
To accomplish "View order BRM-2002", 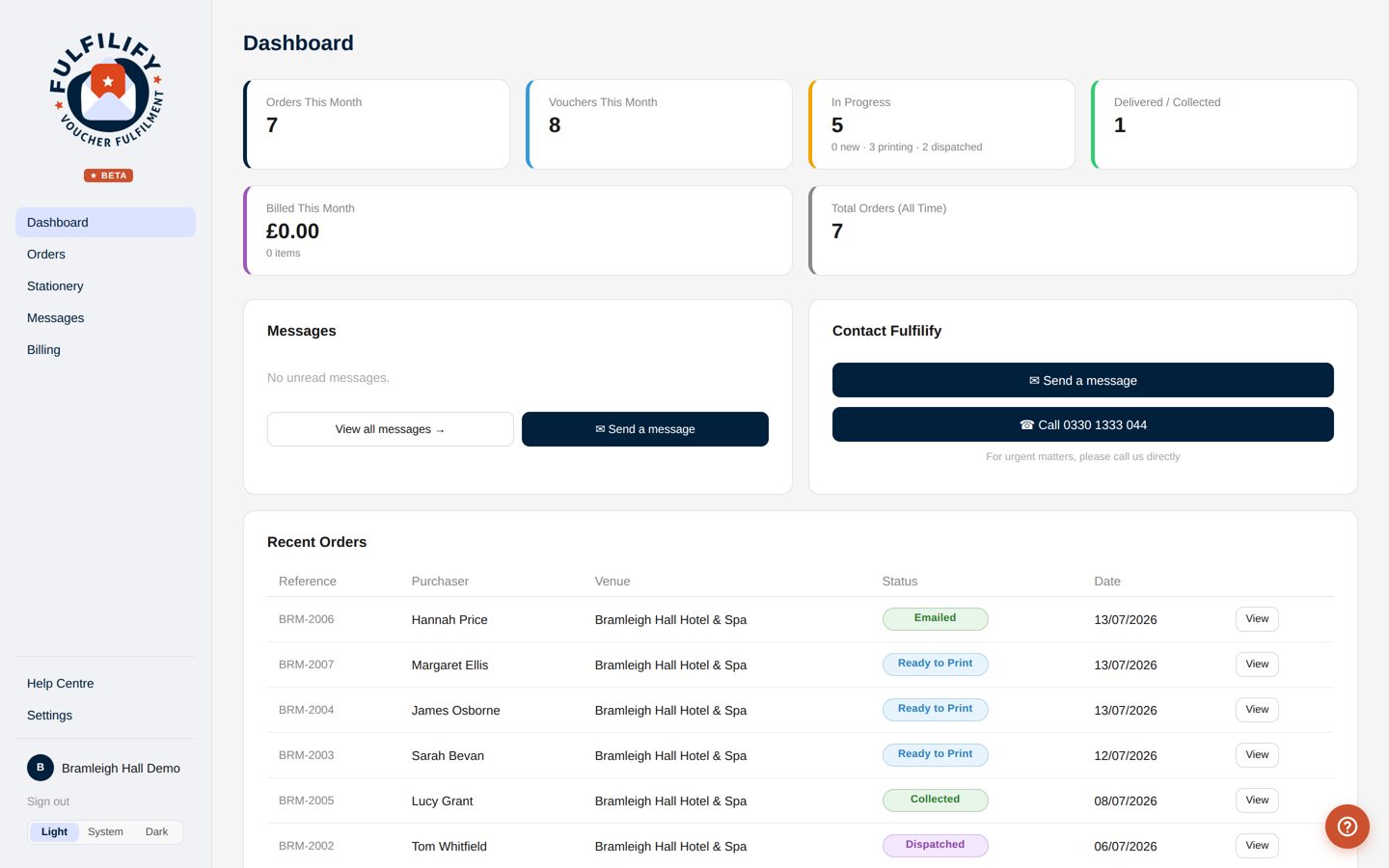I will 1257,846.
